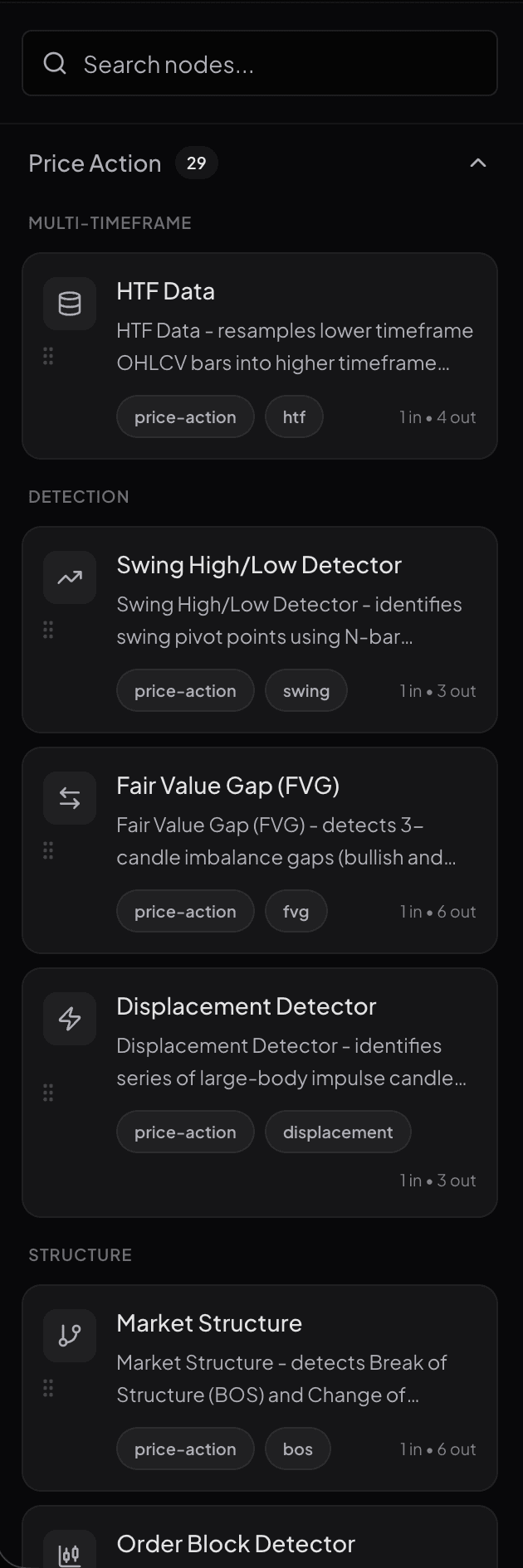The height and width of the screenshot is (1568, 523).
Task: Click the Price Action category header
Action: tap(95, 163)
